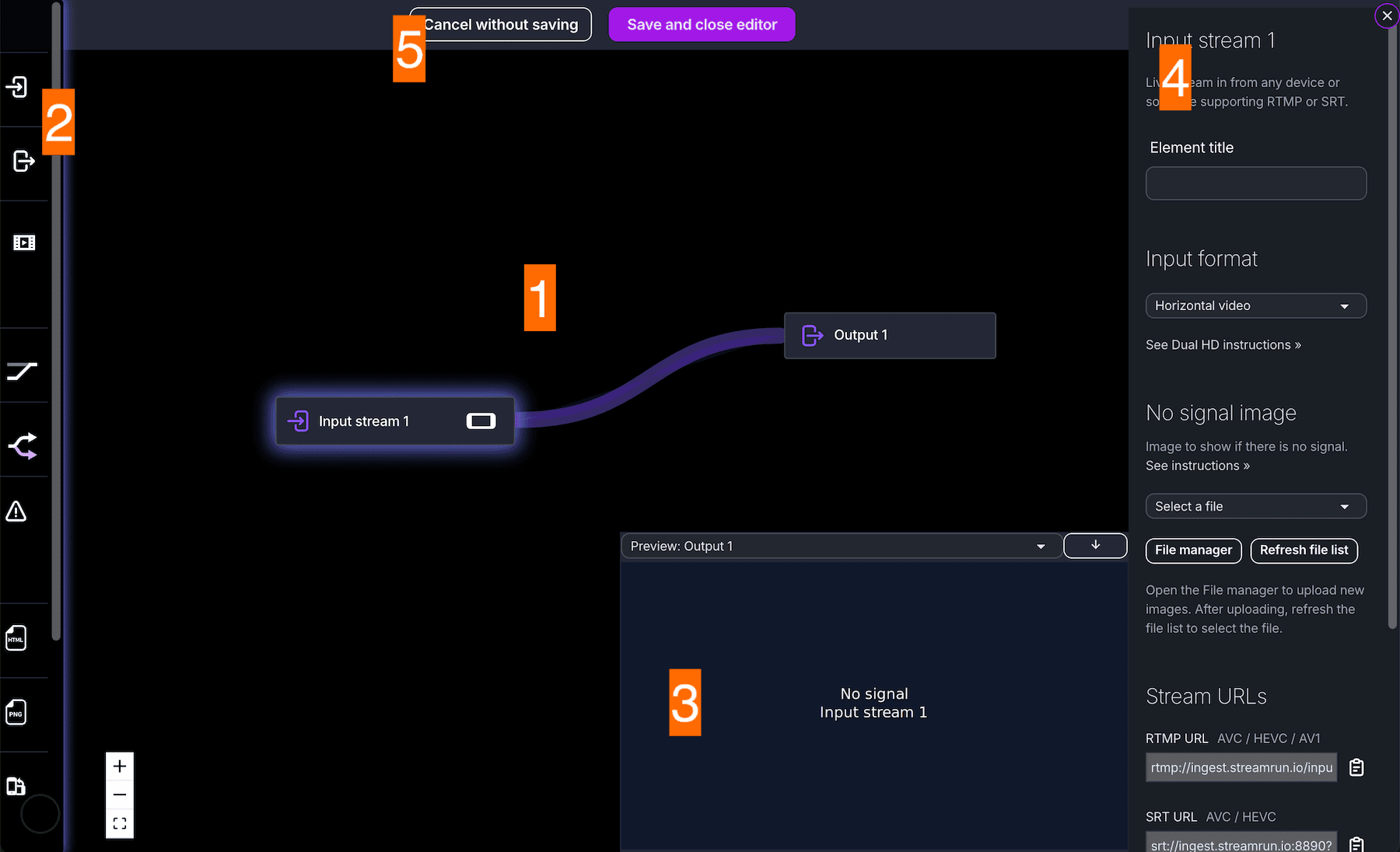Toggle preview monitor on Input stream 1 node
The height and width of the screenshot is (852, 1400).
click(481, 421)
